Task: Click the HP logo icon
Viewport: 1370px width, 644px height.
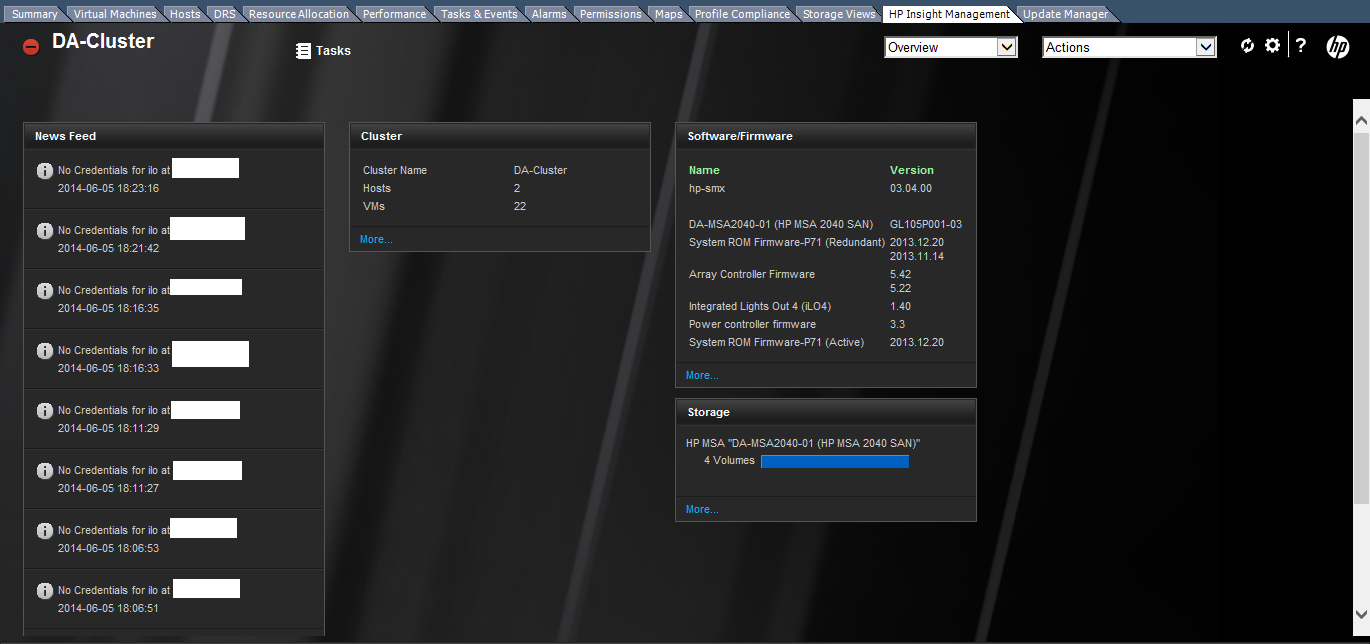Action: (x=1337, y=47)
